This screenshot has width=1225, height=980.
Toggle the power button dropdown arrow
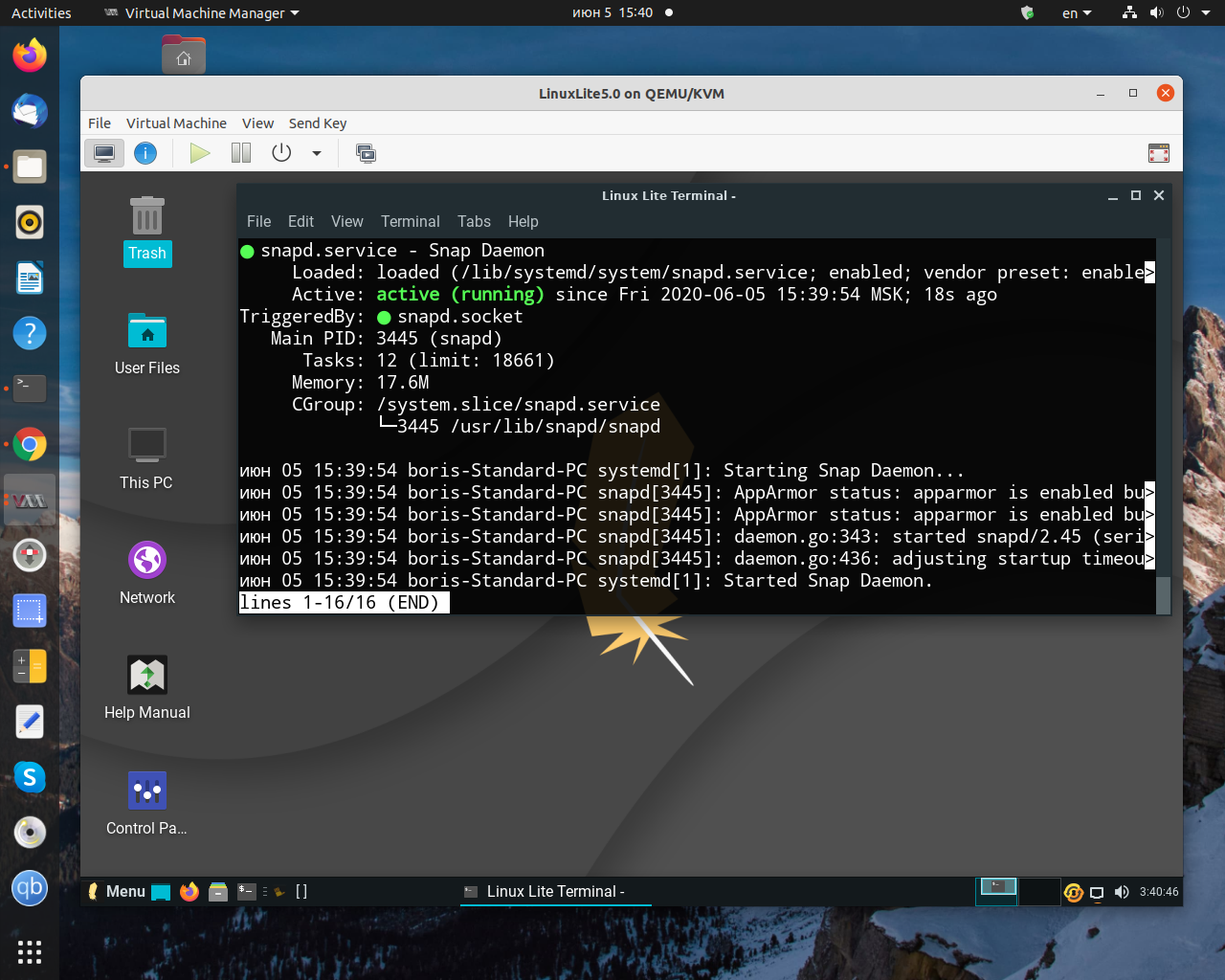317,153
